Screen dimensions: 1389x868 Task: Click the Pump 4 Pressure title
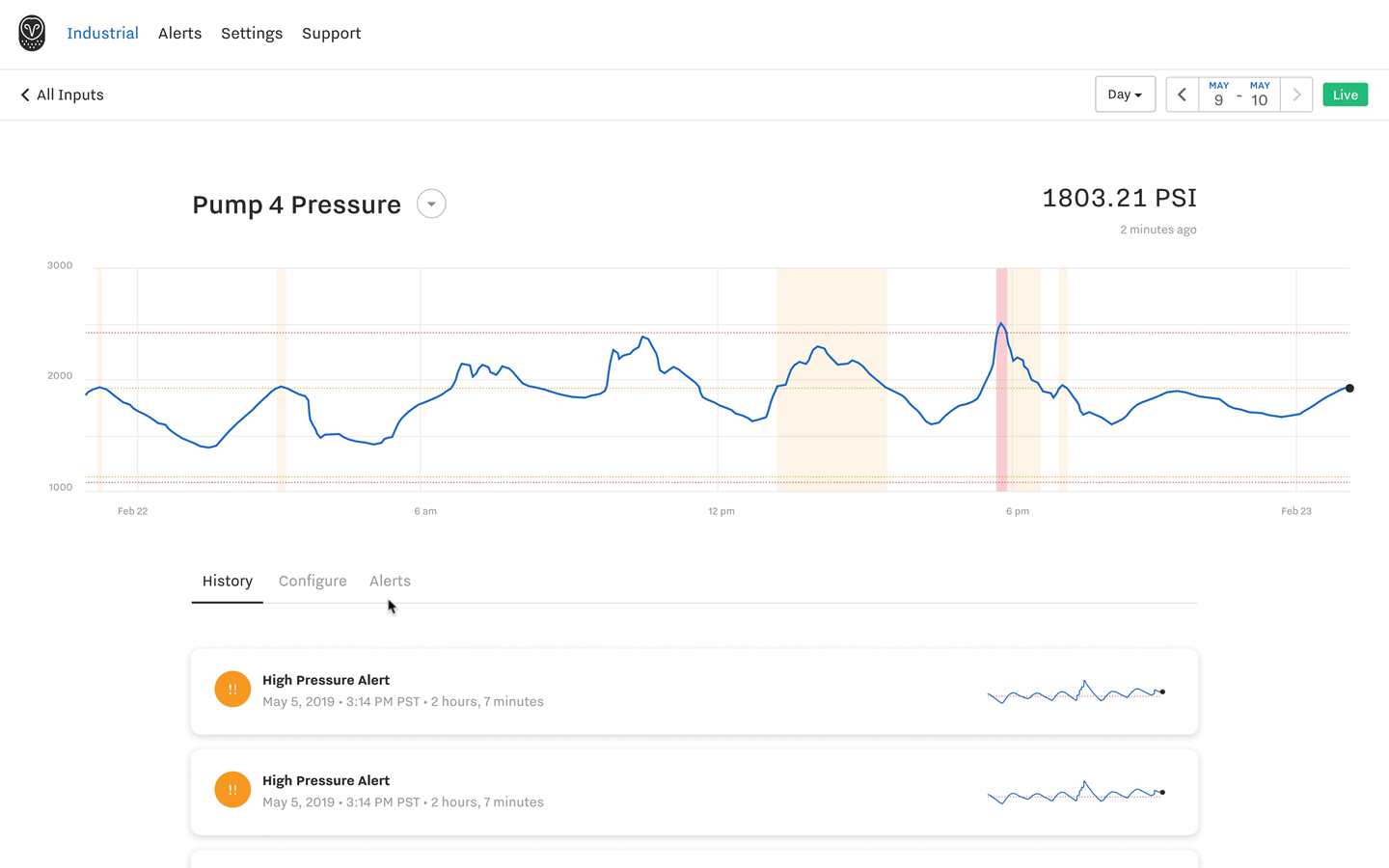tap(296, 204)
